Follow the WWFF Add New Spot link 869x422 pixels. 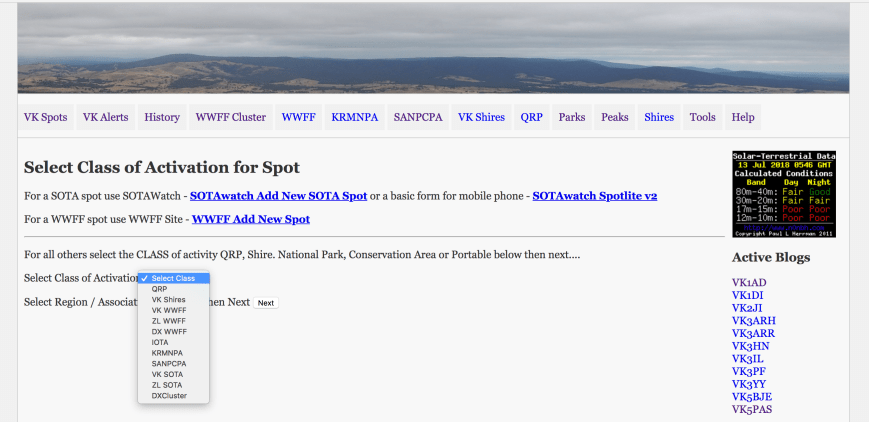[x=250, y=219]
